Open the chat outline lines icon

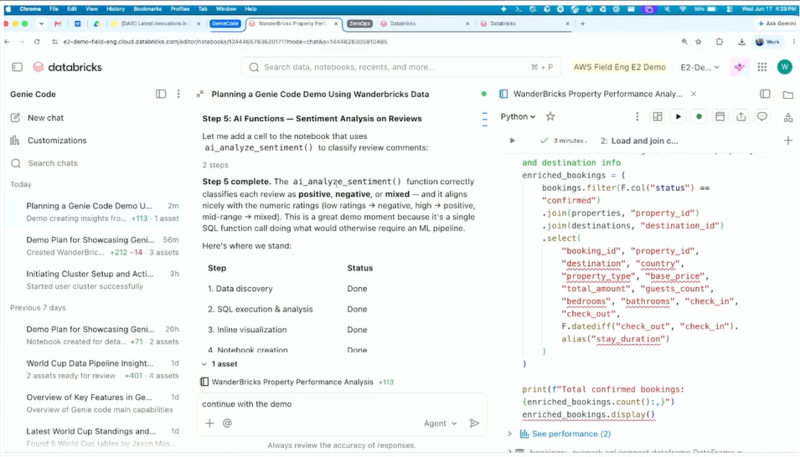485,119
